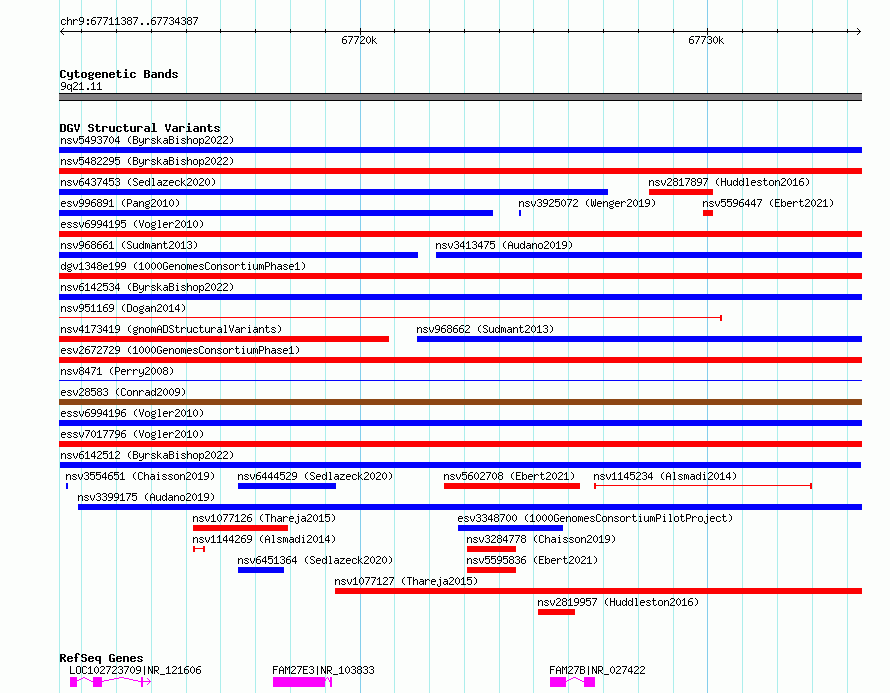Select the brown esv28583 variant bar

(460, 402)
